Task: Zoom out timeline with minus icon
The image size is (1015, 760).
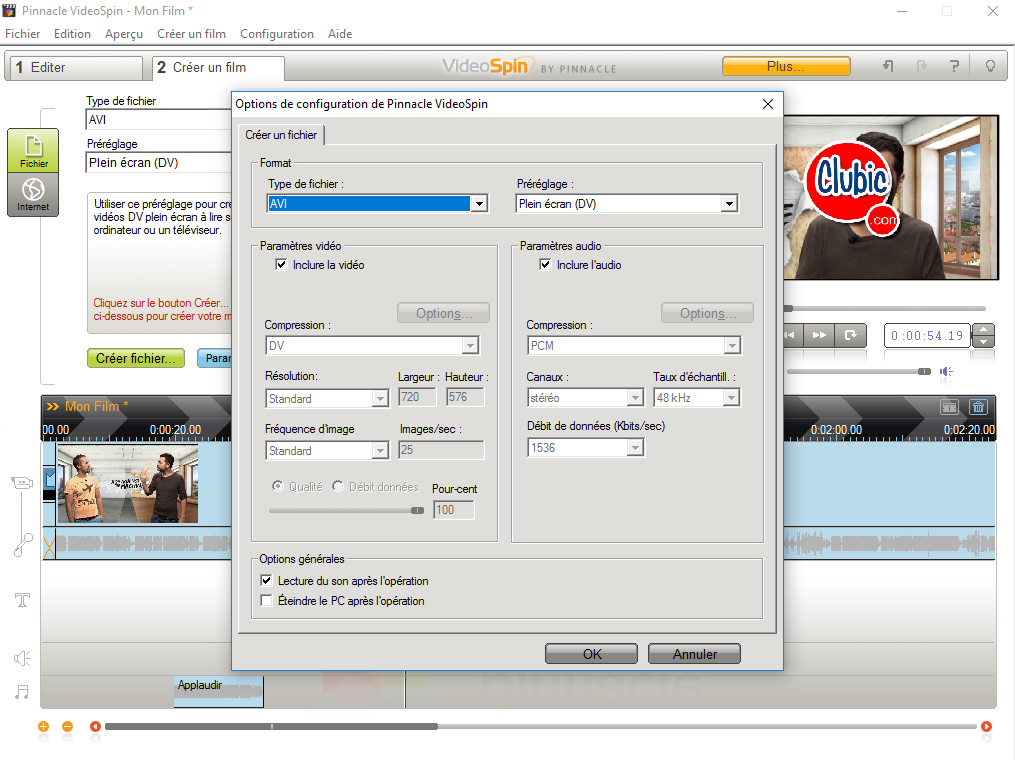Action: [x=67, y=726]
